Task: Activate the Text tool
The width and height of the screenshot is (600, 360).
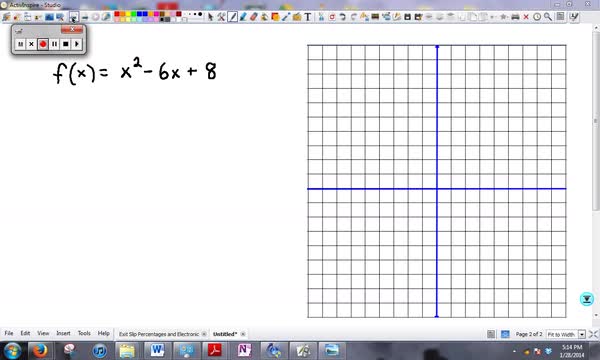Action: coord(308,17)
